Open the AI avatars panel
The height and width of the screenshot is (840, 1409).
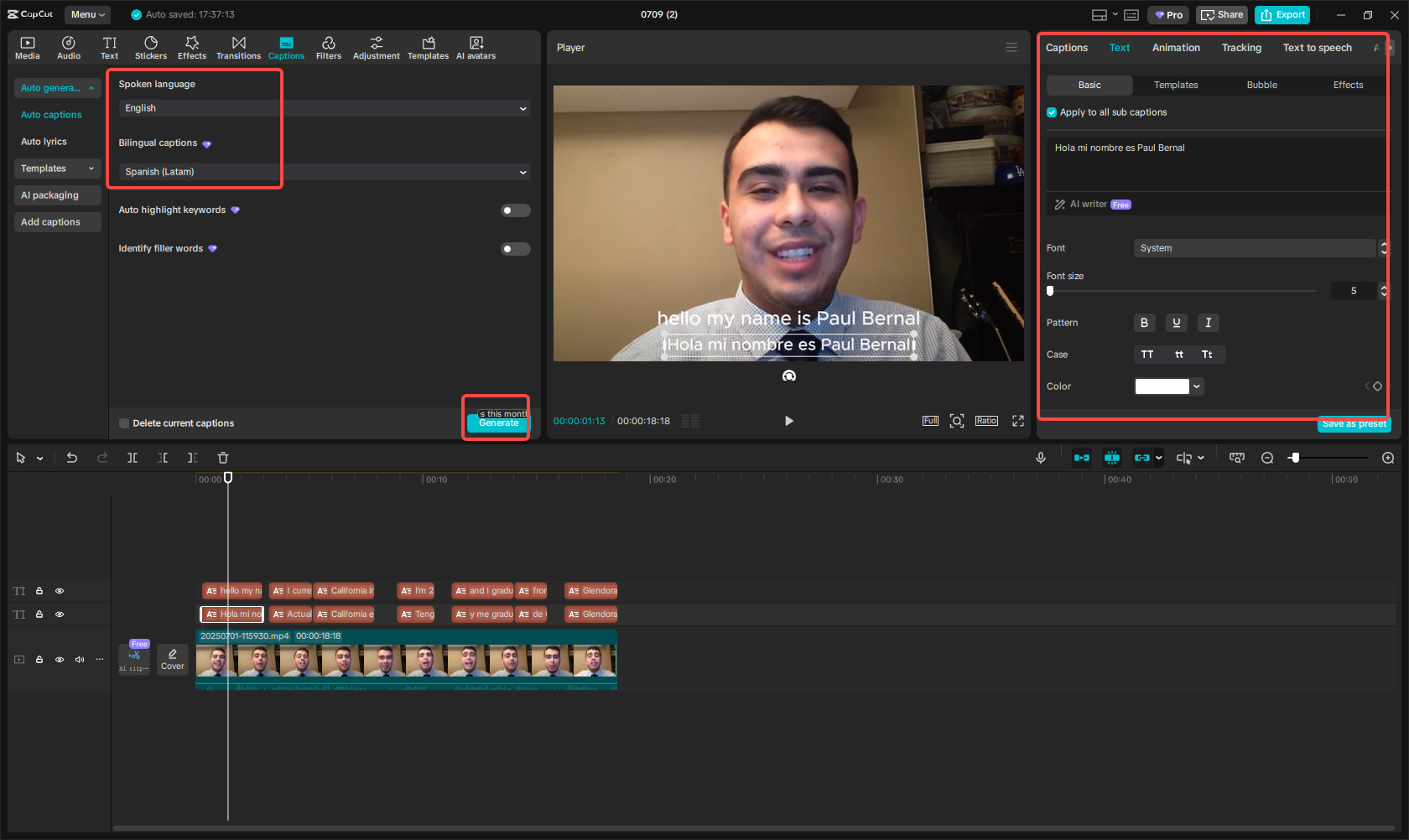click(x=476, y=47)
